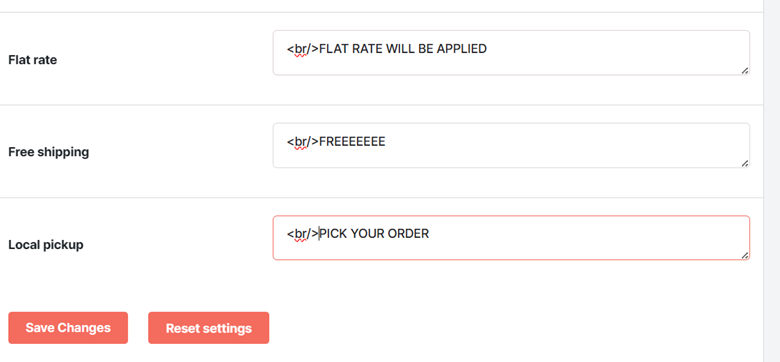Click the Save Changes button
This screenshot has width=780, height=362.
pos(68,328)
